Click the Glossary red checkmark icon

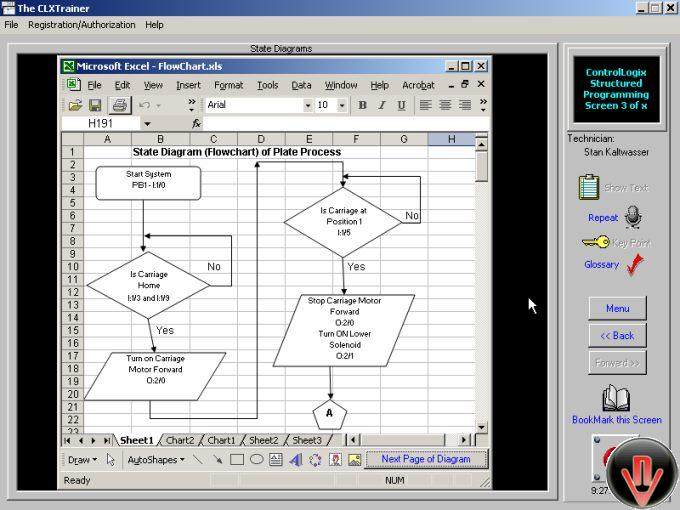pyautogui.click(x=636, y=265)
